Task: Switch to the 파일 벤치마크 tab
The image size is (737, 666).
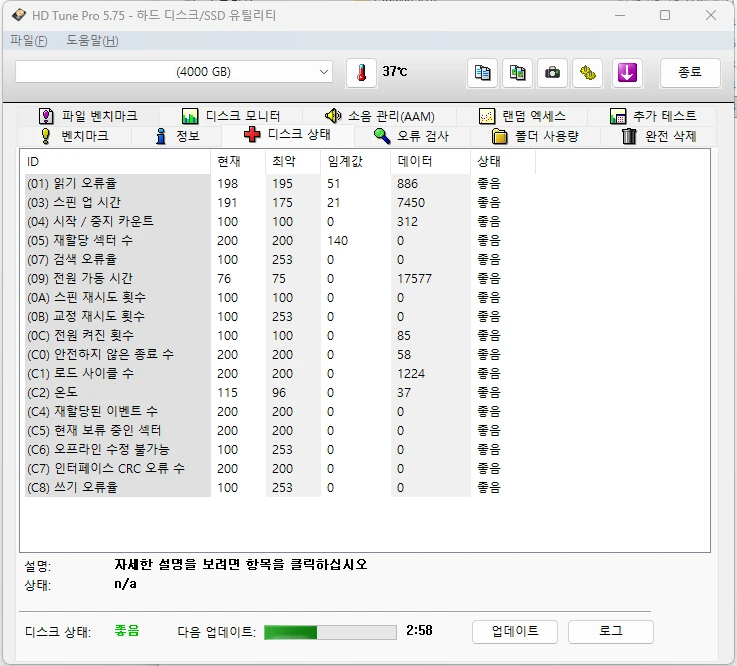Action: pos(88,116)
